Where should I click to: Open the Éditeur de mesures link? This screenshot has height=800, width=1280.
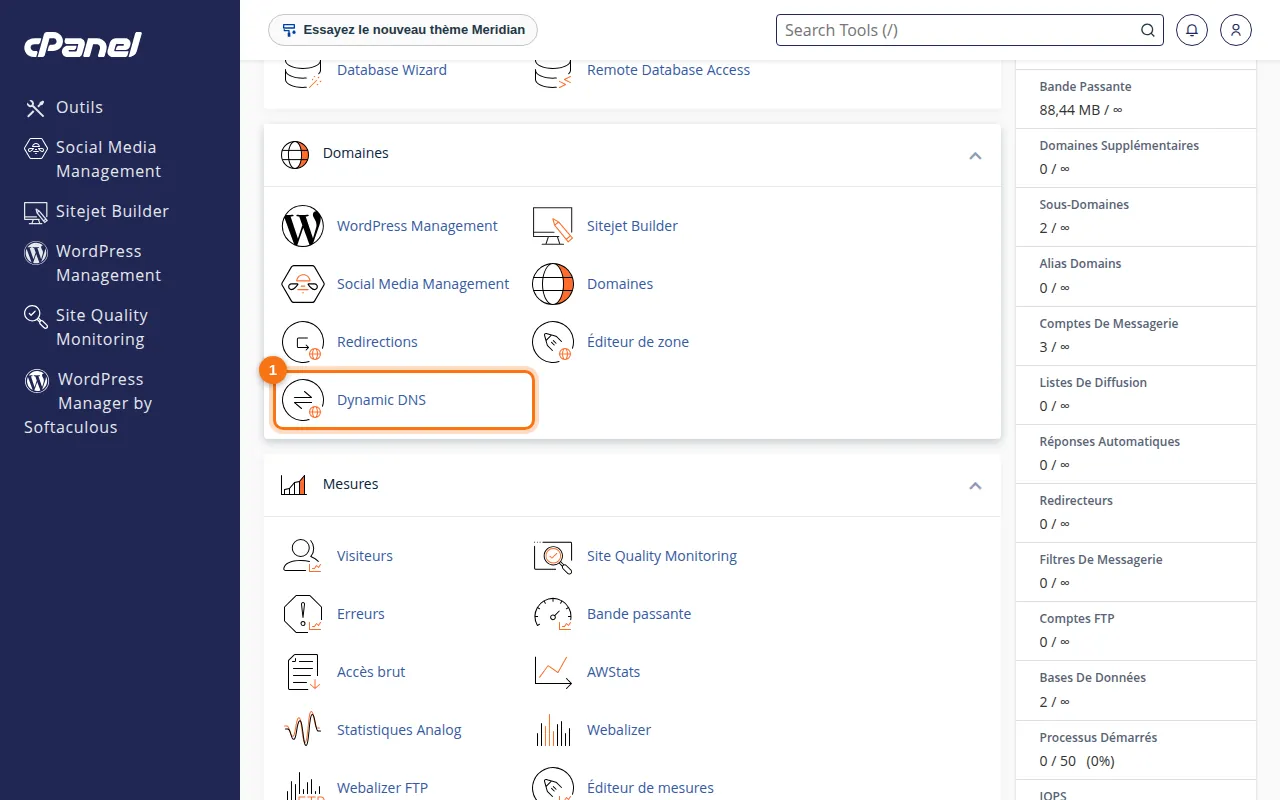coord(650,788)
